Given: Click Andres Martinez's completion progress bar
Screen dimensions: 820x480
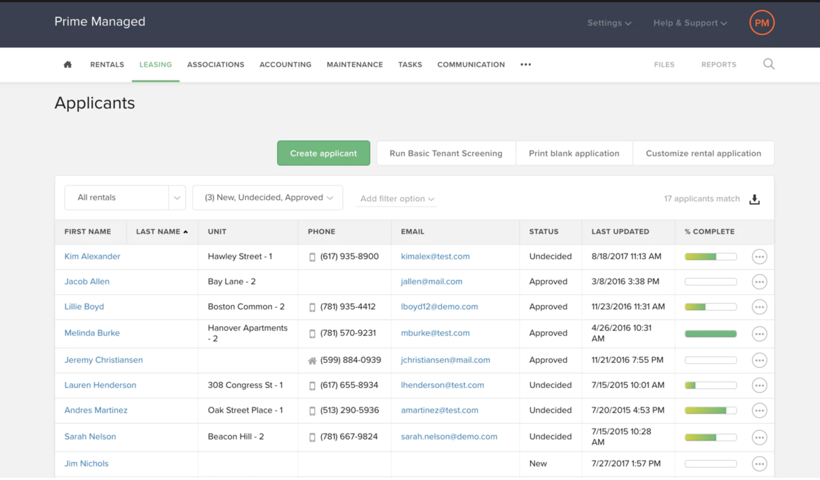Looking at the screenshot, I should click(x=710, y=410).
